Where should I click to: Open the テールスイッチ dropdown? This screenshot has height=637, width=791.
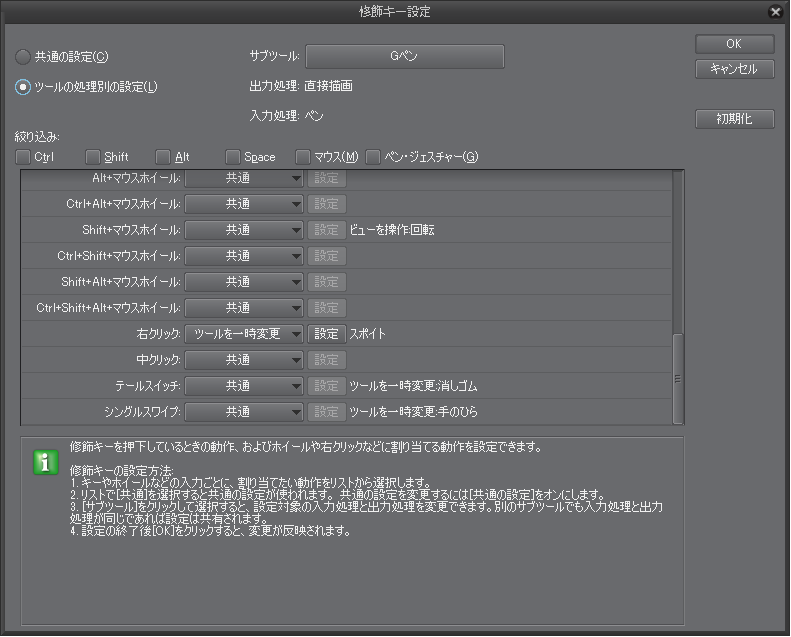[x=244, y=386]
